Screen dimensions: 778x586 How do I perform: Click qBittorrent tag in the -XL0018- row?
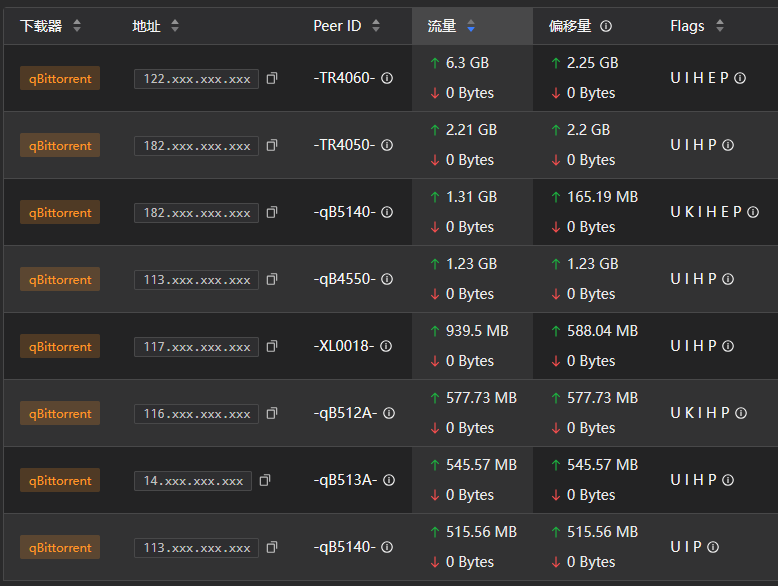coord(60,346)
